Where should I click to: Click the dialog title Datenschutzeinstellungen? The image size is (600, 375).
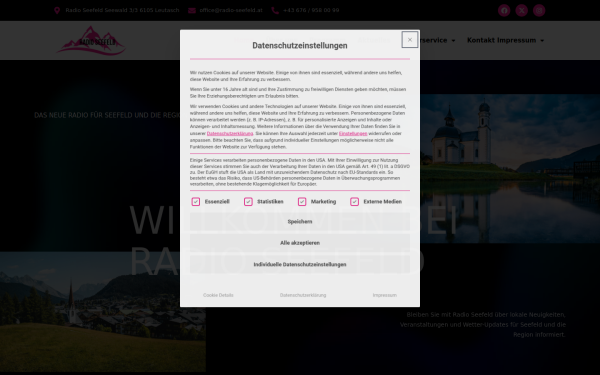[x=300, y=46]
